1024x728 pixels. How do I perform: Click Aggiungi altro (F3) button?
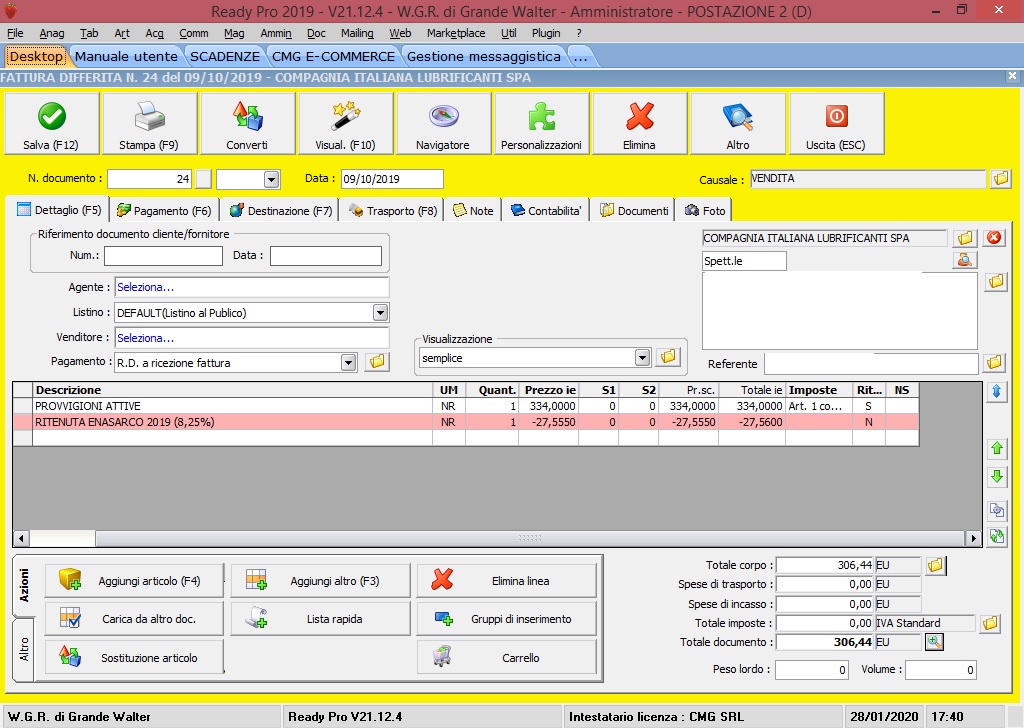tap(320, 580)
